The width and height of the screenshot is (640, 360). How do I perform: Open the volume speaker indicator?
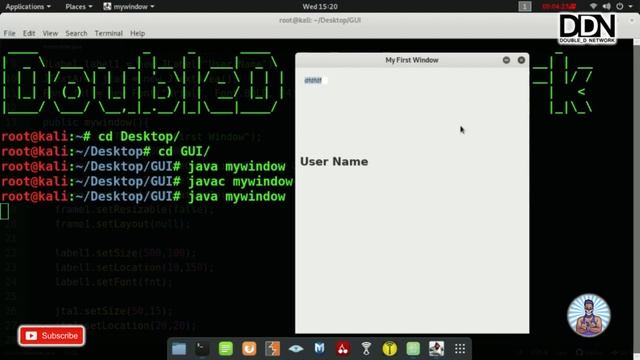[x=607, y=6]
